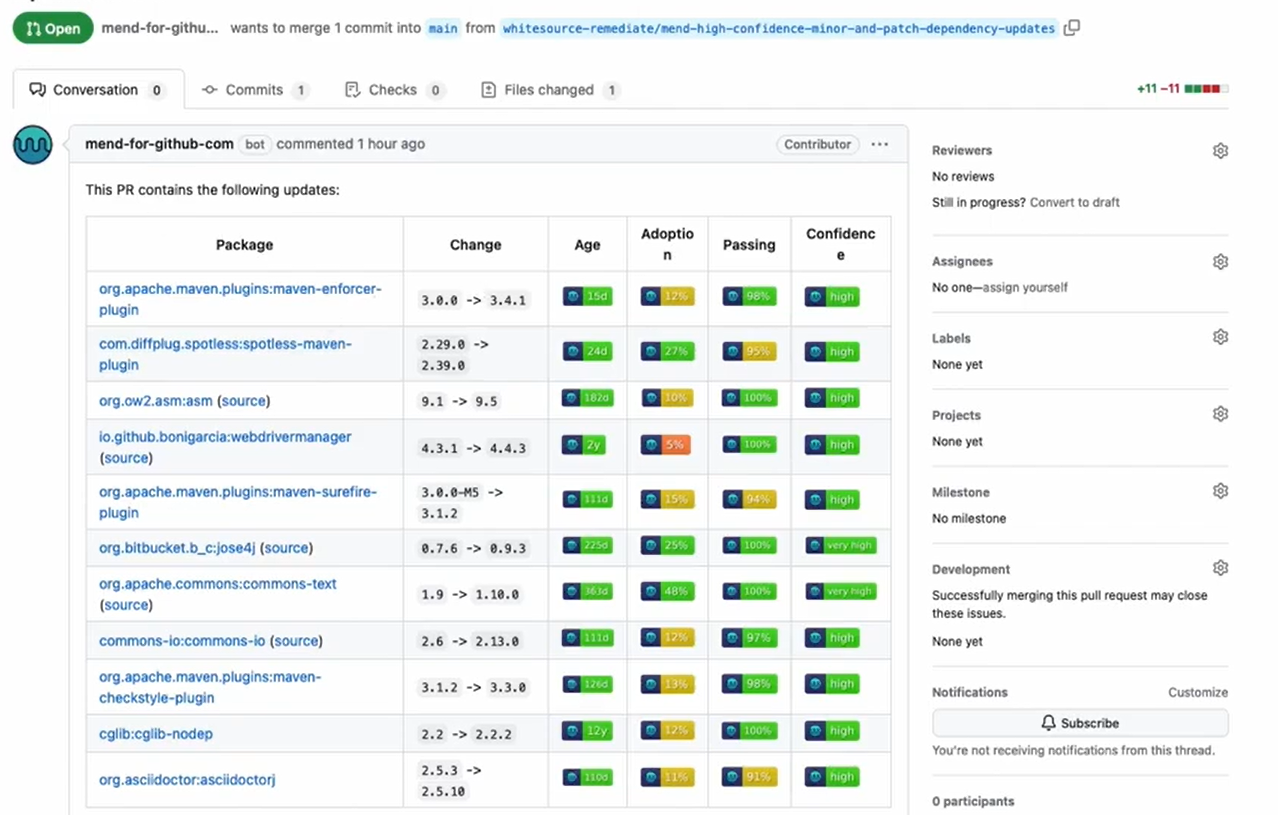This screenshot has height=815, width=1278.
Task: Open the comment's three-dot options menu
Action: (x=880, y=144)
